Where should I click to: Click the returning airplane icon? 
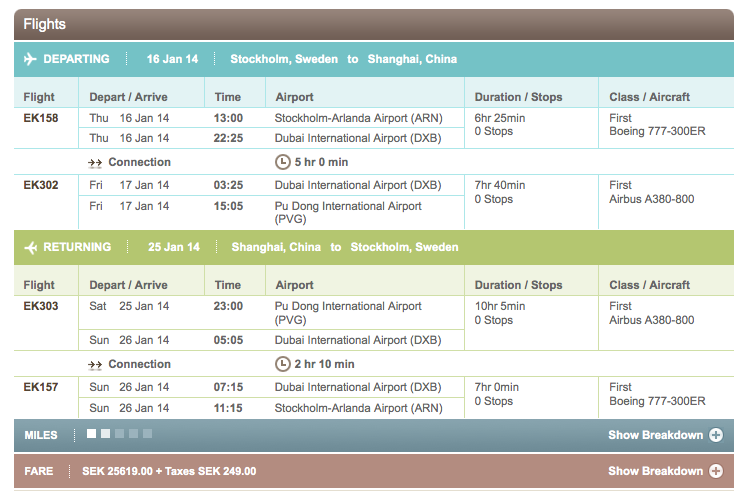(30, 247)
